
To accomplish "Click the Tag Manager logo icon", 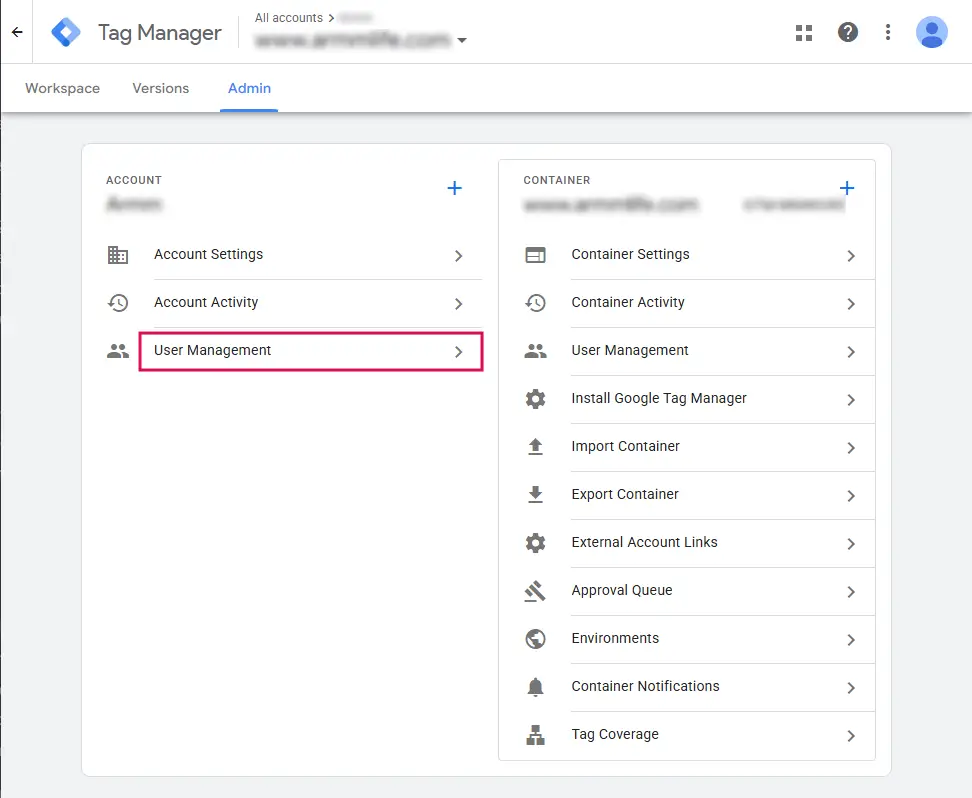I will [x=66, y=32].
